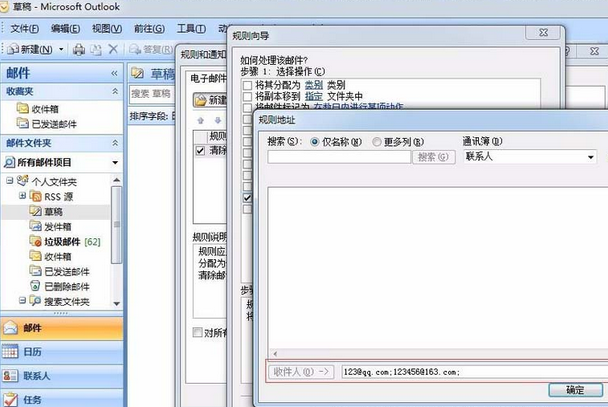Open the New button dropdown arrow
608x407 pixels.
point(61,49)
